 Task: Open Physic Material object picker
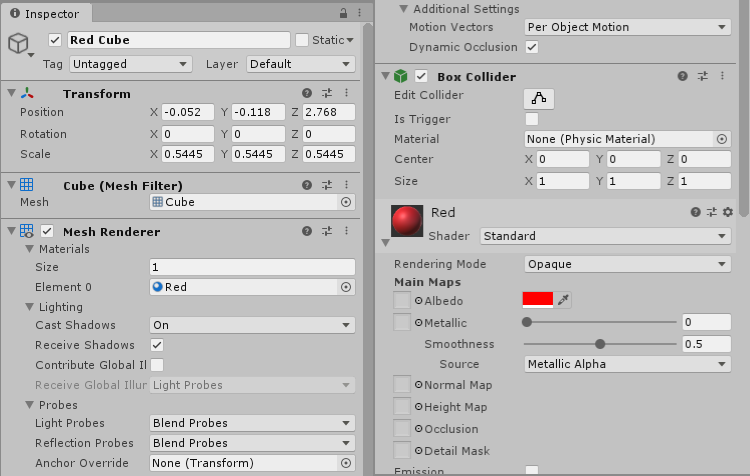pyautogui.click(x=721, y=139)
